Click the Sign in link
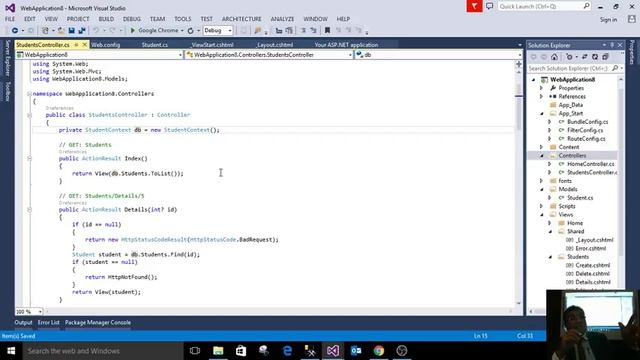640x360 pixels. point(608,20)
